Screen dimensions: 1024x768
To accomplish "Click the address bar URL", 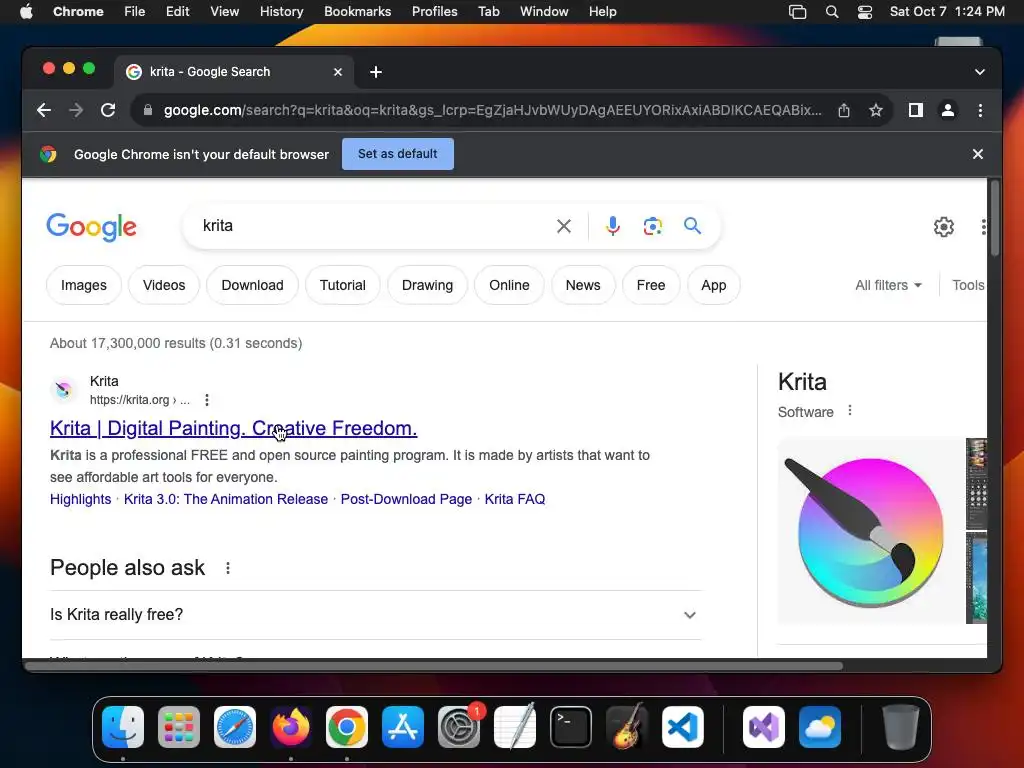I will coord(492,110).
